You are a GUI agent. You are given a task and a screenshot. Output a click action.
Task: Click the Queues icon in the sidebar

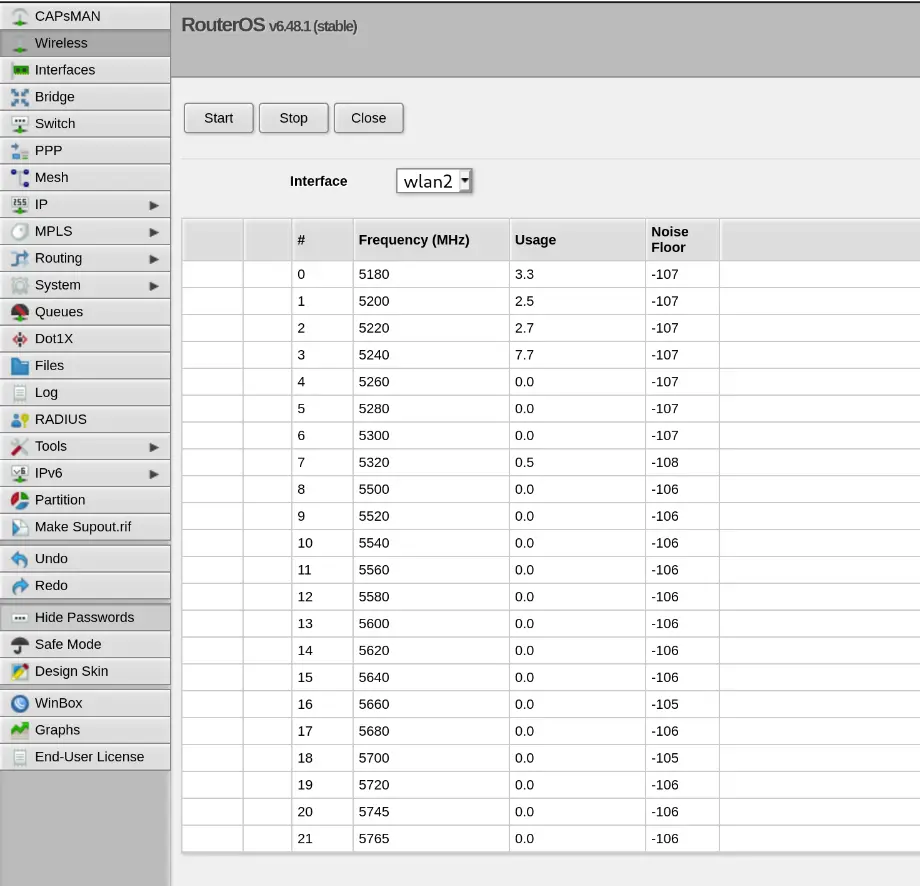[x=20, y=312]
